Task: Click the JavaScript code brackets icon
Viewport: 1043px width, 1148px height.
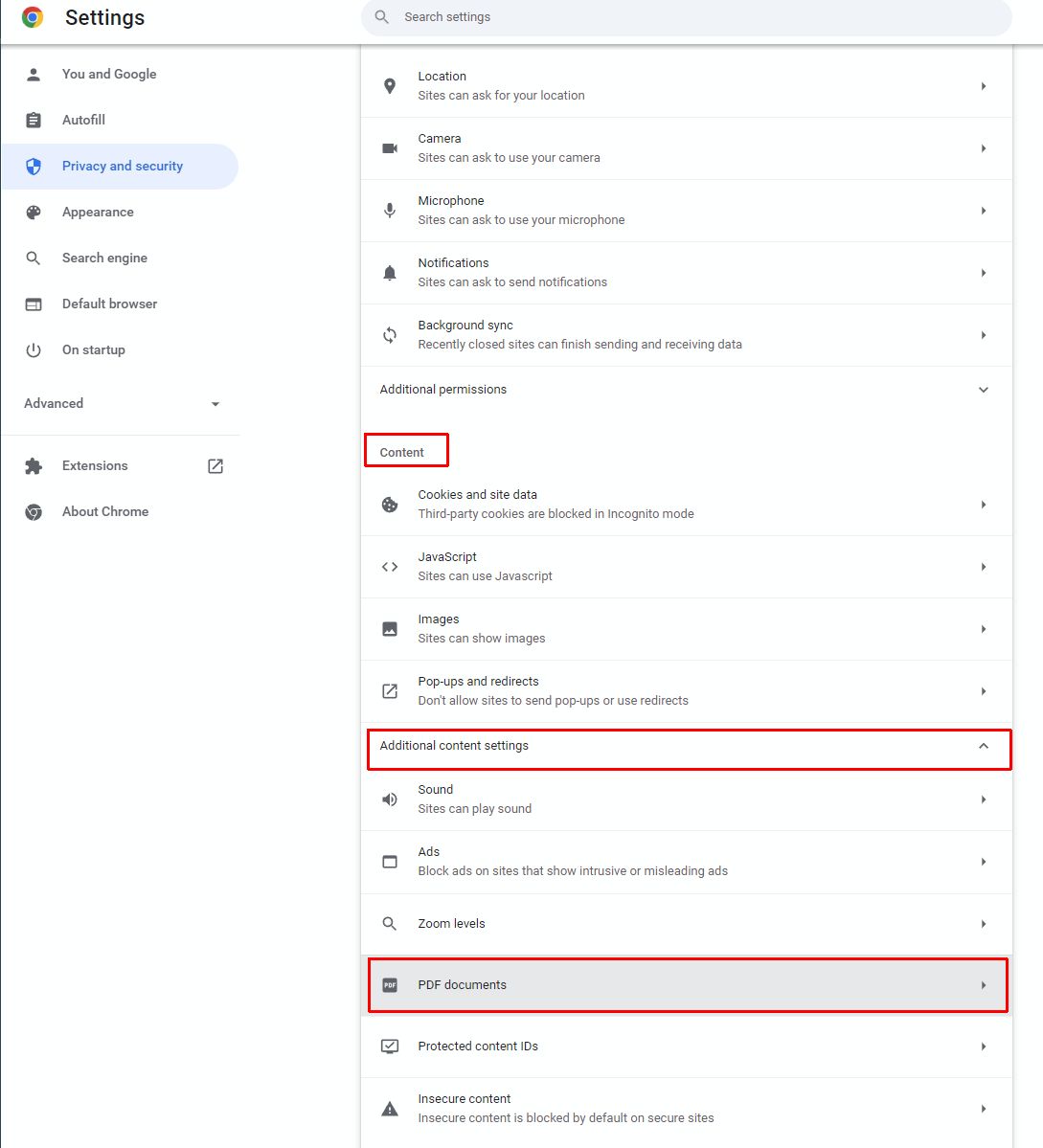Action: (x=390, y=567)
